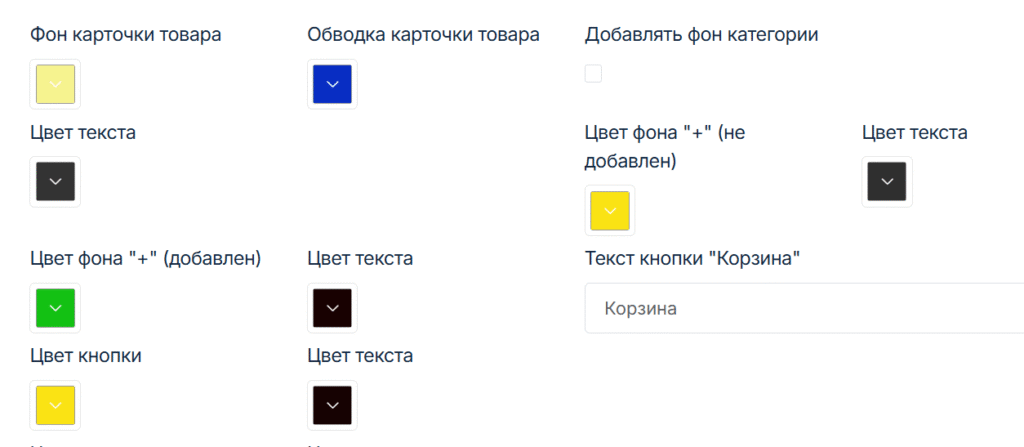Click the 'Фон карточки товара' label
The width and height of the screenshot is (1024, 447).
click(x=126, y=35)
